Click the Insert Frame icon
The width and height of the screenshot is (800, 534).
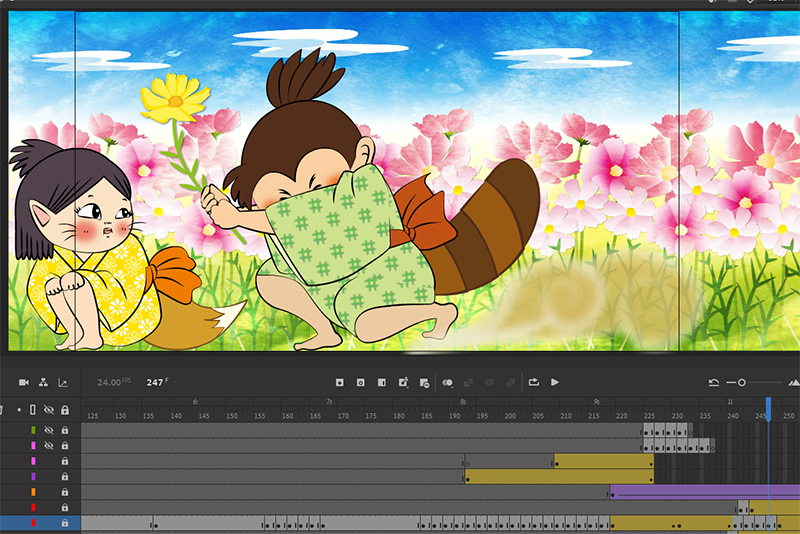[x=382, y=382]
